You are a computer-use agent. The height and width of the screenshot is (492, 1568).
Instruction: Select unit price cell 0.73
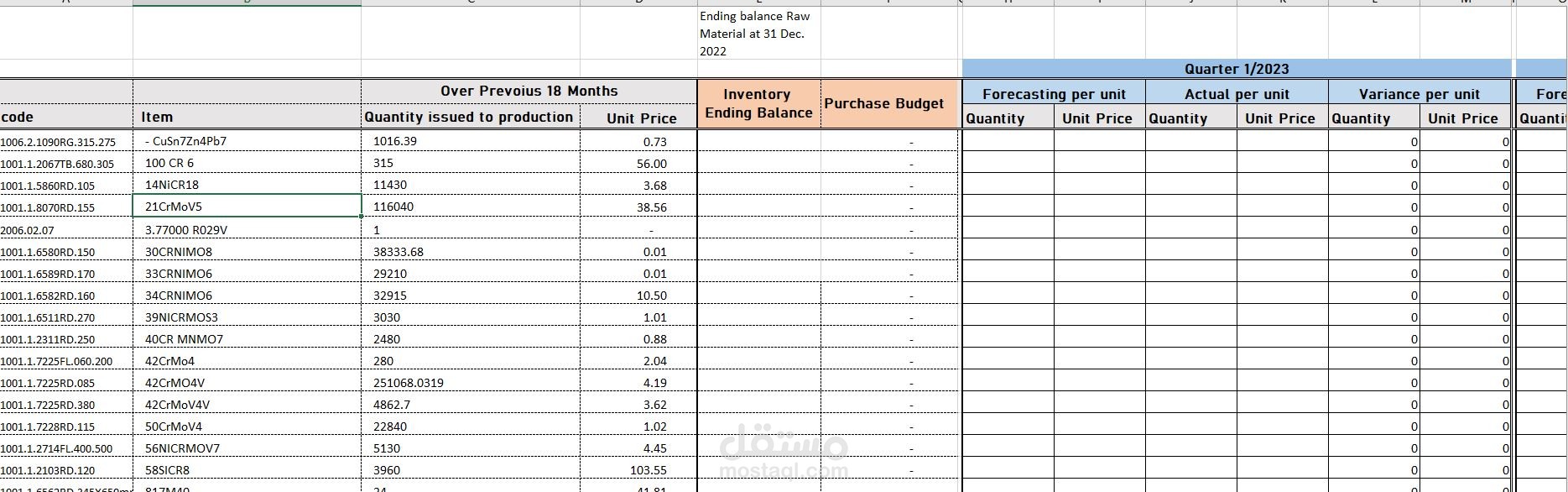pos(638,141)
